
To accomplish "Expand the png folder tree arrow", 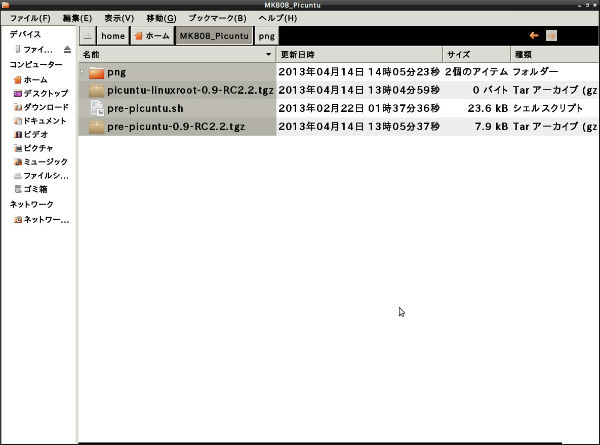I will coord(82,72).
